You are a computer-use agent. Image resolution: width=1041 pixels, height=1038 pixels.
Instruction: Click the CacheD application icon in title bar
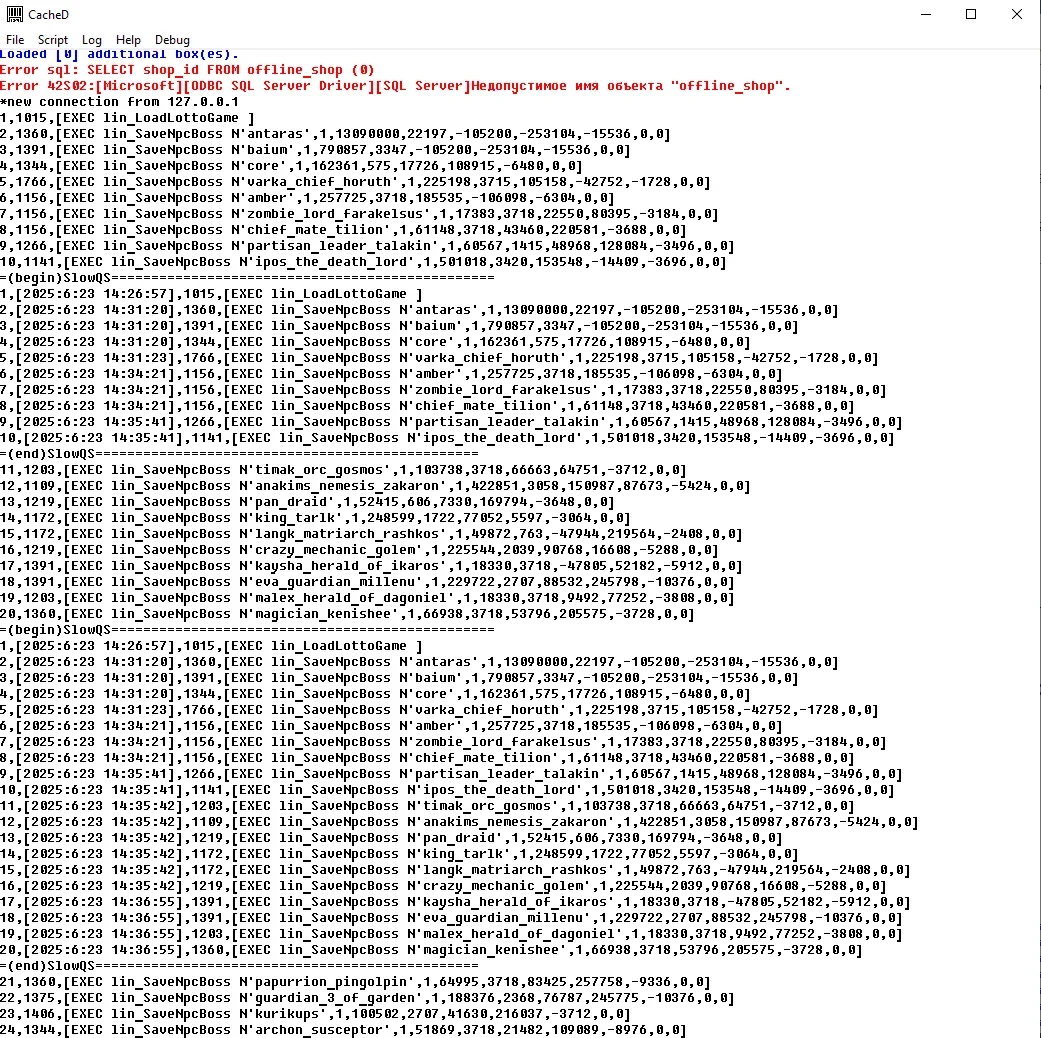(x=15, y=14)
